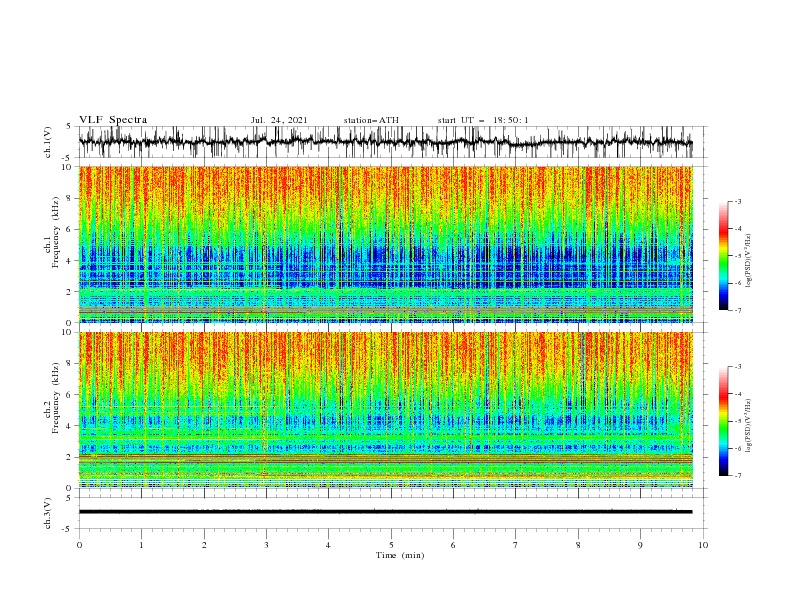This screenshot has width=792, height=612.
Task: Click the "VLF Spectra" plot title
Action: [113, 120]
